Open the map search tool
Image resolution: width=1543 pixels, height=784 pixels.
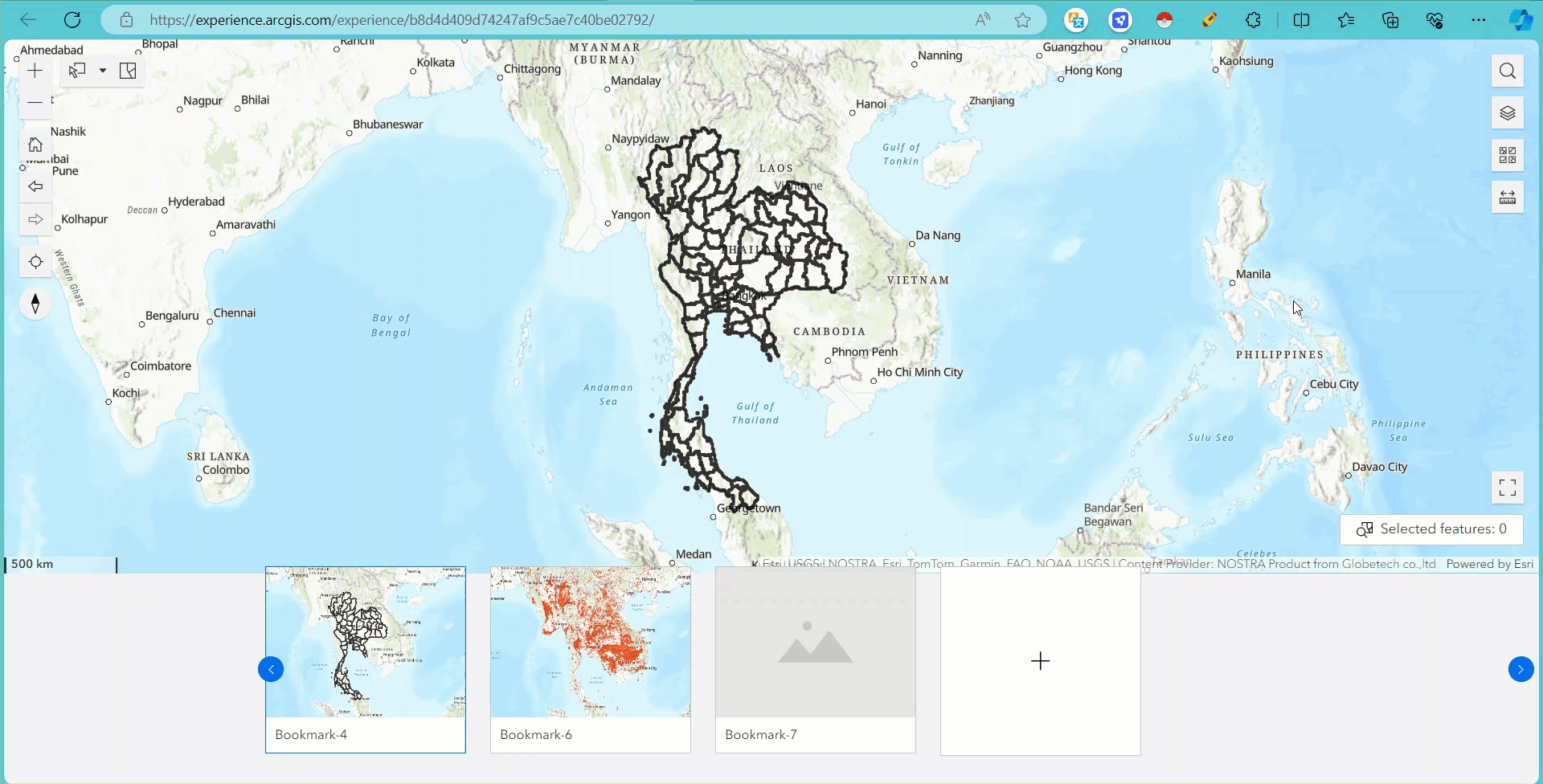coord(1508,71)
